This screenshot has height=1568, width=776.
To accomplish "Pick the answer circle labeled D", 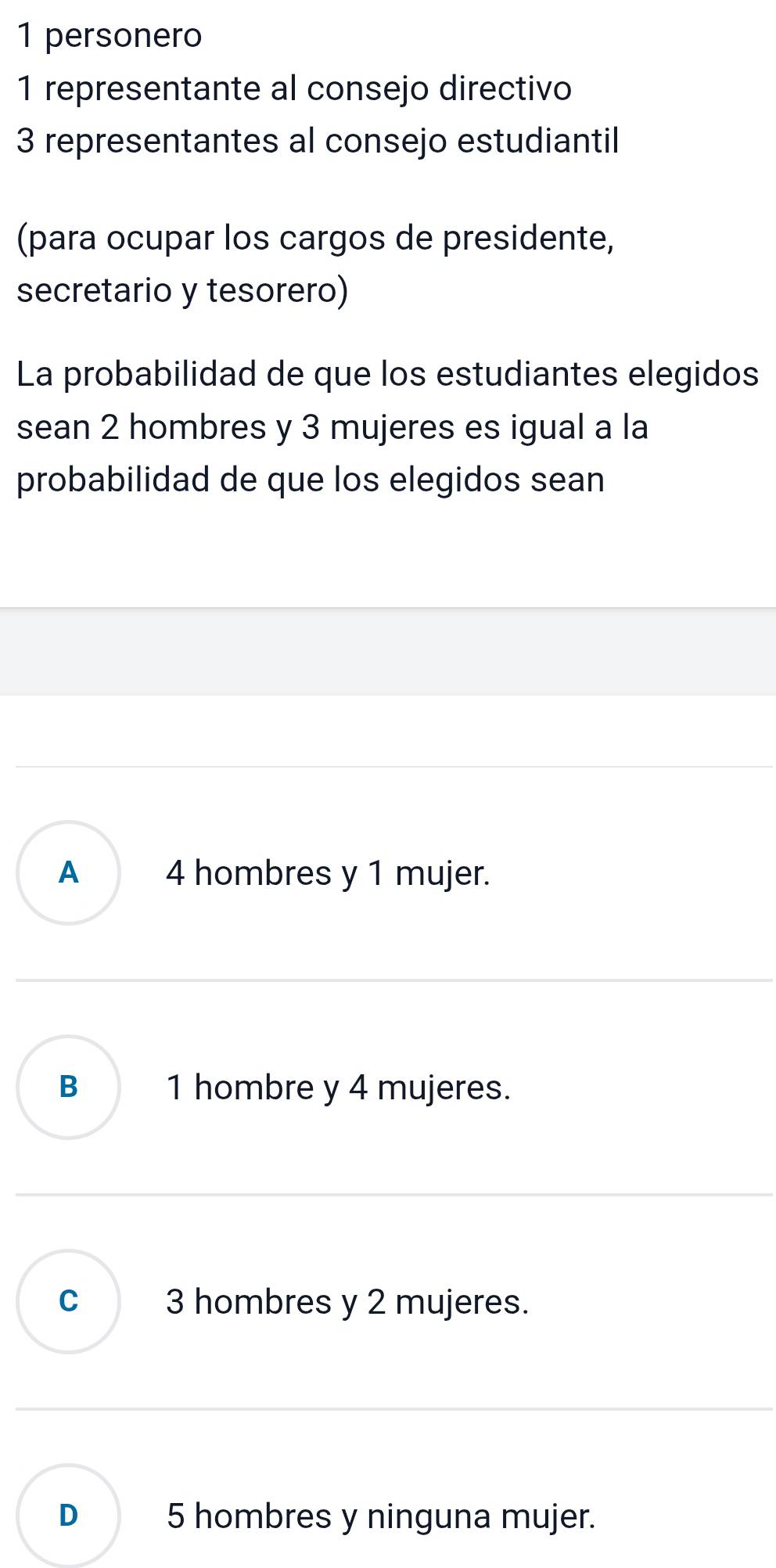I will 69,1516.
